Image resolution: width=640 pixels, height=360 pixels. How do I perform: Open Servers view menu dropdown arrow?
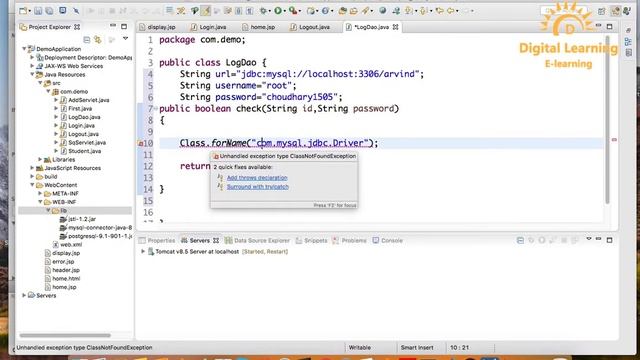coord(589,239)
